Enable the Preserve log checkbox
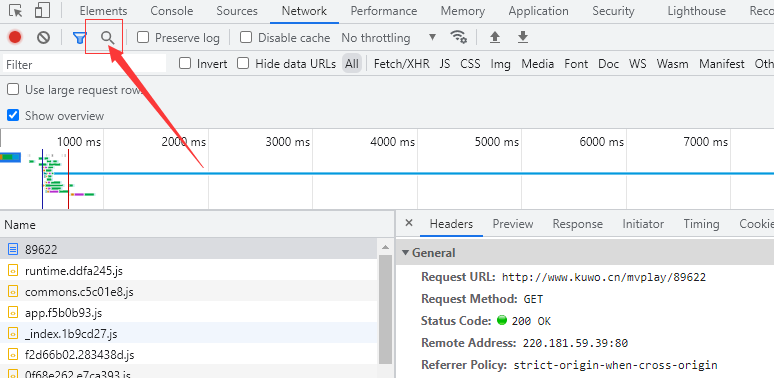Screen dimensions: 774x378 click(143, 38)
